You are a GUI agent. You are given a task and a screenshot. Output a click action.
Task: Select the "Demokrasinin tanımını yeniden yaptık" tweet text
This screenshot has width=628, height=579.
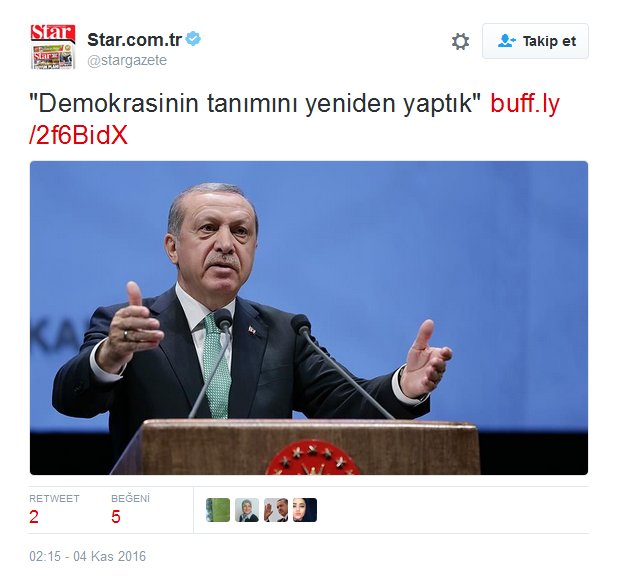[x=255, y=104]
